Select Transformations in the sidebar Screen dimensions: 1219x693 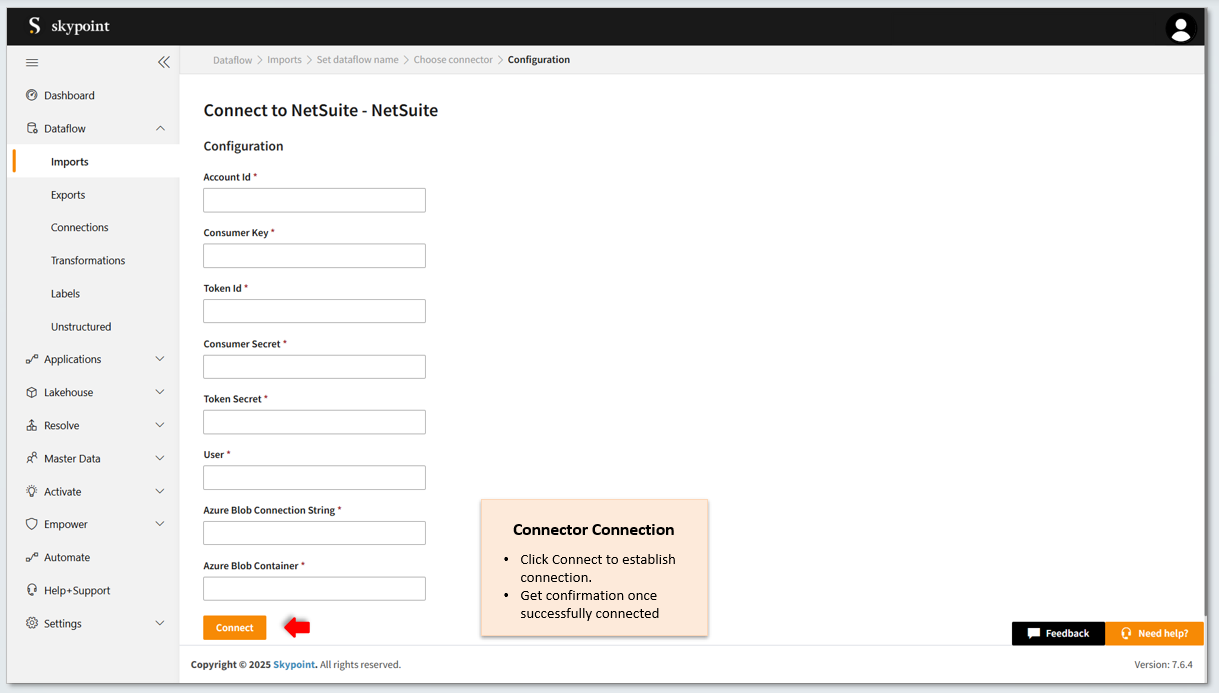tap(88, 261)
